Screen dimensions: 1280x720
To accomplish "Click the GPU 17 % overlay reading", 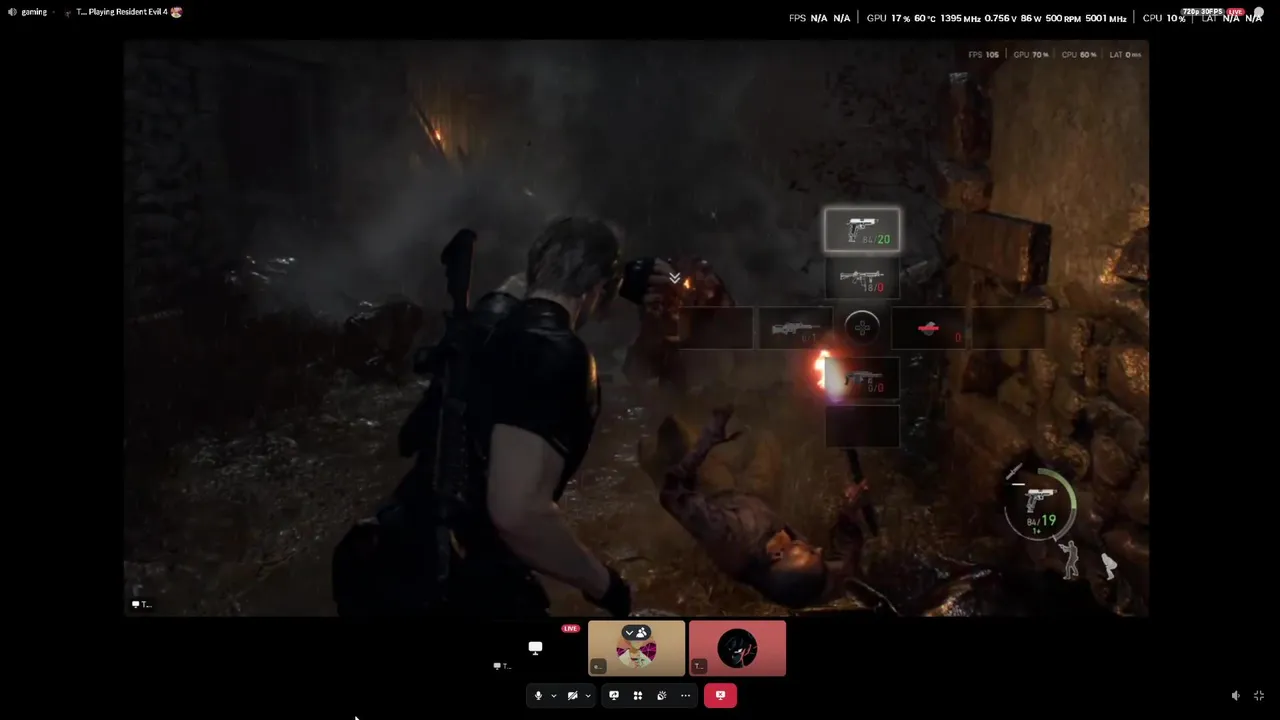I will click(x=889, y=18).
